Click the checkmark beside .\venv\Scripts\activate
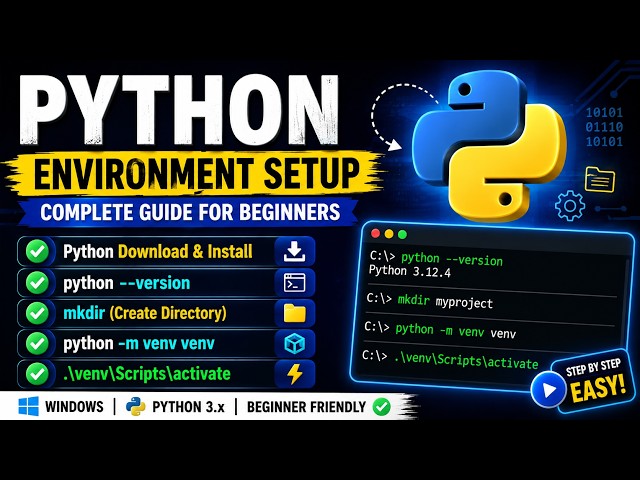This screenshot has width=640, height=480. click(37, 374)
